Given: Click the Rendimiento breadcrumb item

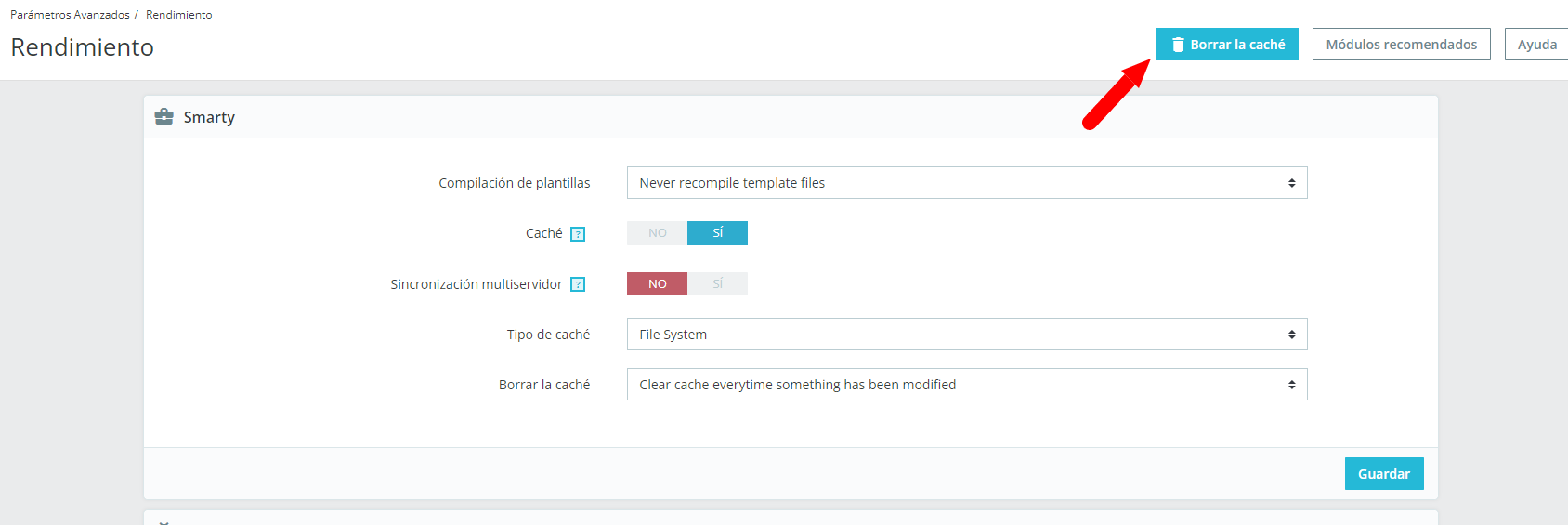Looking at the screenshot, I should [178, 15].
